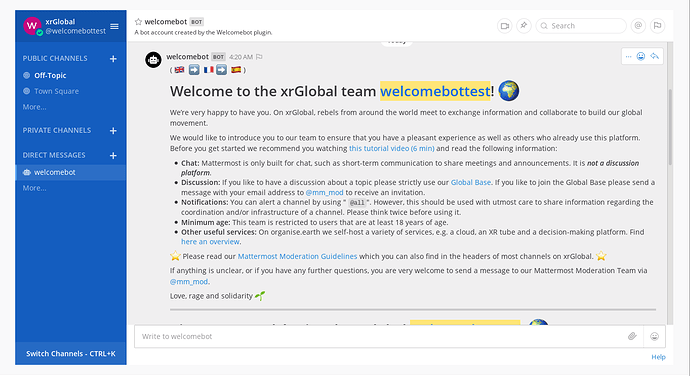Focus the Search field
This screenshot has width=690, height=376.
(x=581, y=26)
